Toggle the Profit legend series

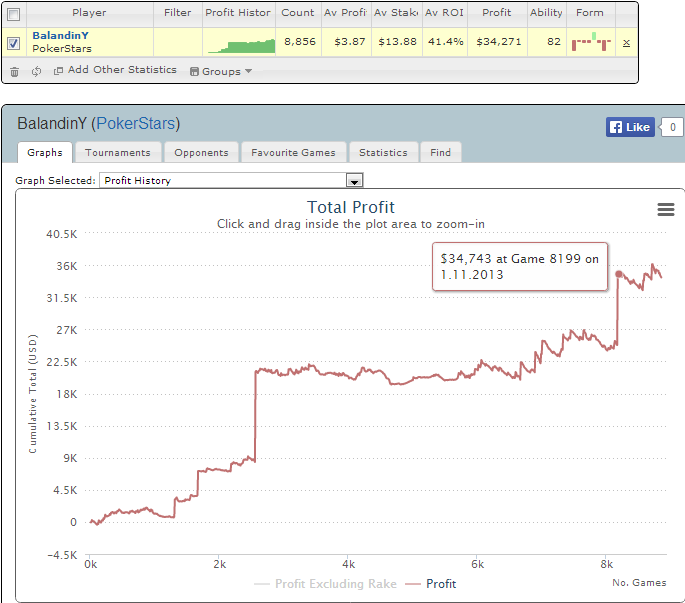(x=431, y=584)
